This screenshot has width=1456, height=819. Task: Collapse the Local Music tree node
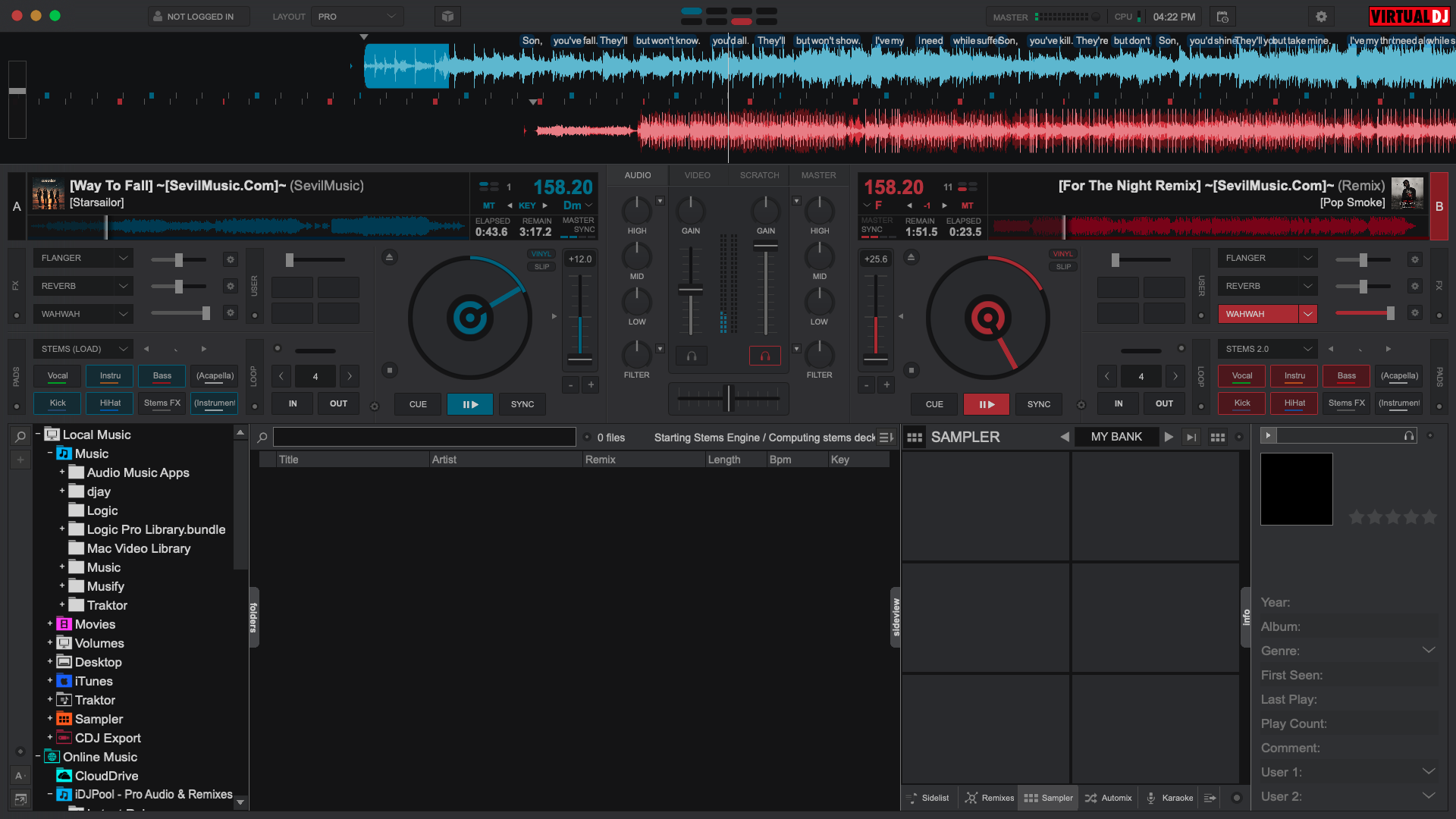[x=38, y=435]
